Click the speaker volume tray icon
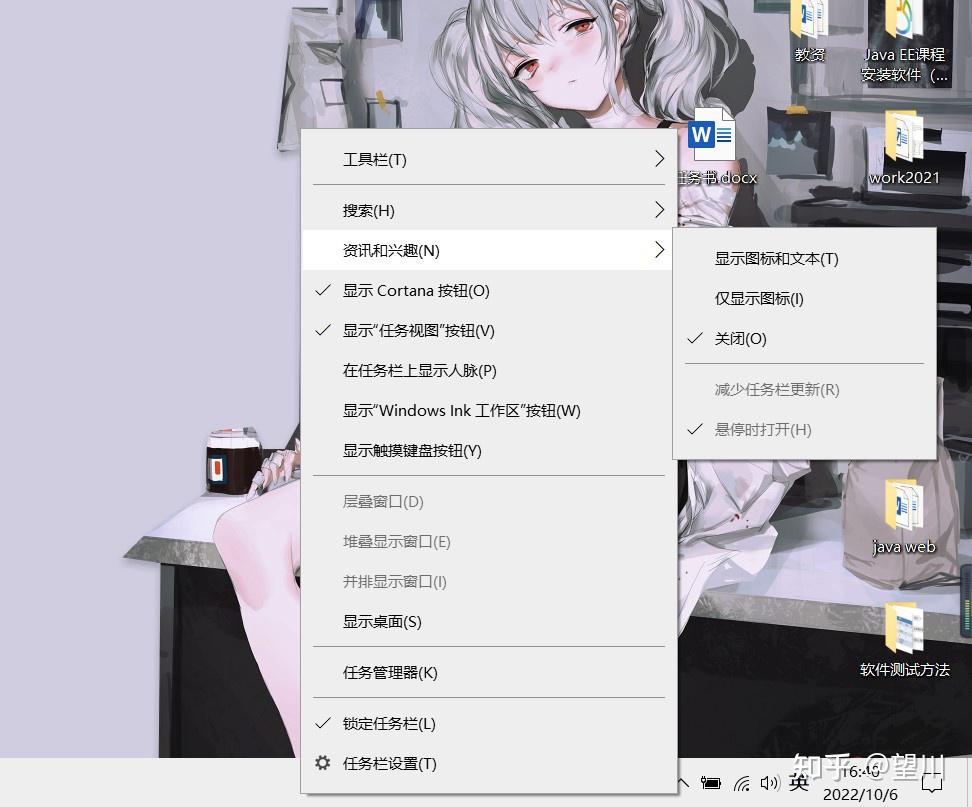Screen dimensions: 972x807 [x=769, y=783]
